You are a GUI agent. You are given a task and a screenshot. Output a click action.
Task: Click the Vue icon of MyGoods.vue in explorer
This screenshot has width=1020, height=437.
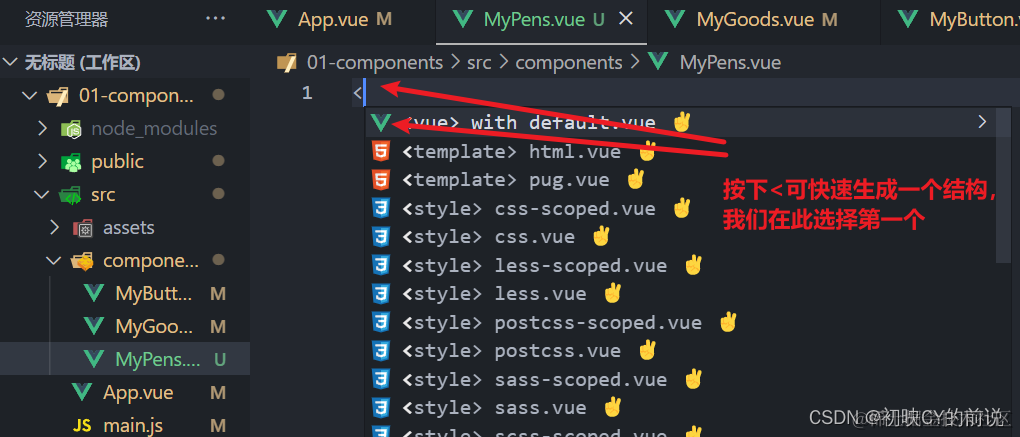[94, 326]
